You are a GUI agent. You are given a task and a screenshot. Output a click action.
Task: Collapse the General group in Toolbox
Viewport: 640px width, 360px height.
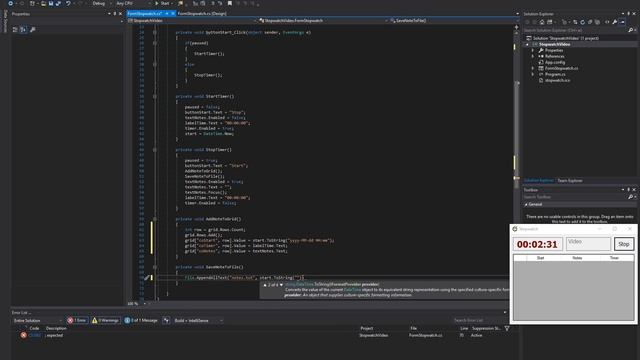coord(526,204)
